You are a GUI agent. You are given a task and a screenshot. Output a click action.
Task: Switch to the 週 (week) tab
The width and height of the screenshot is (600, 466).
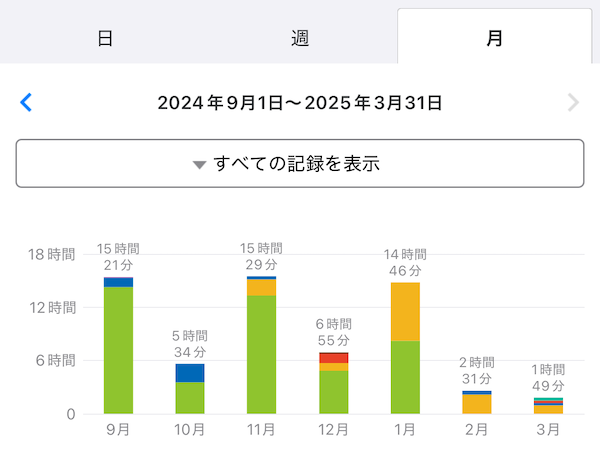click(x=300, y=39)
